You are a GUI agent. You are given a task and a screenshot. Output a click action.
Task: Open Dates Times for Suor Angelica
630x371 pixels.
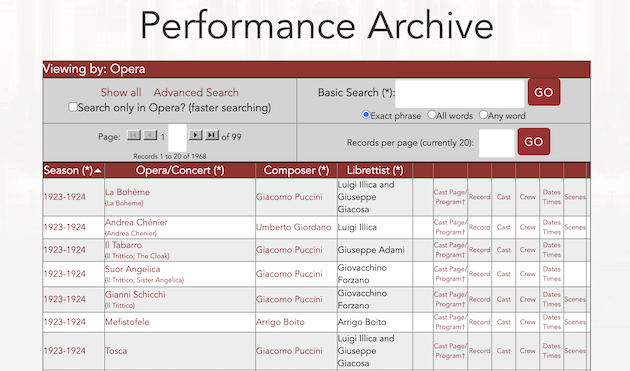552,274
